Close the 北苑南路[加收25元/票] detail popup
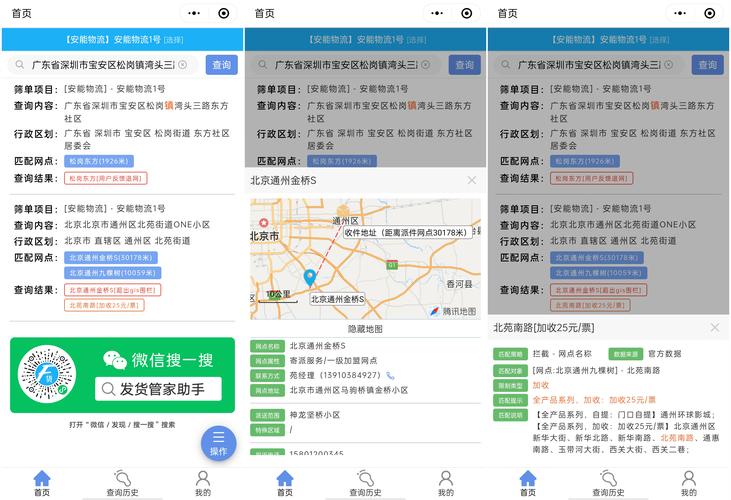The height and width of the screenshot is (500, 731). (x=715, y=328)
